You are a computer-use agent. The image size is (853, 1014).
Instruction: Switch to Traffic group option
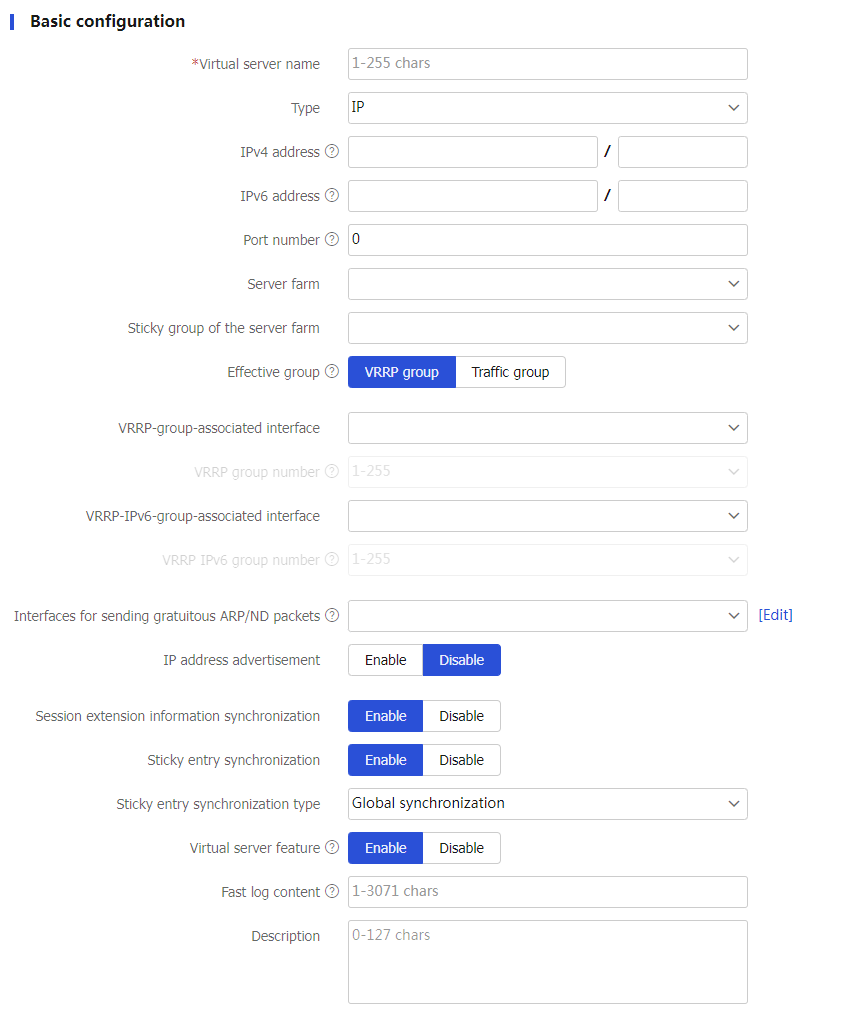[x=510, y=372]
